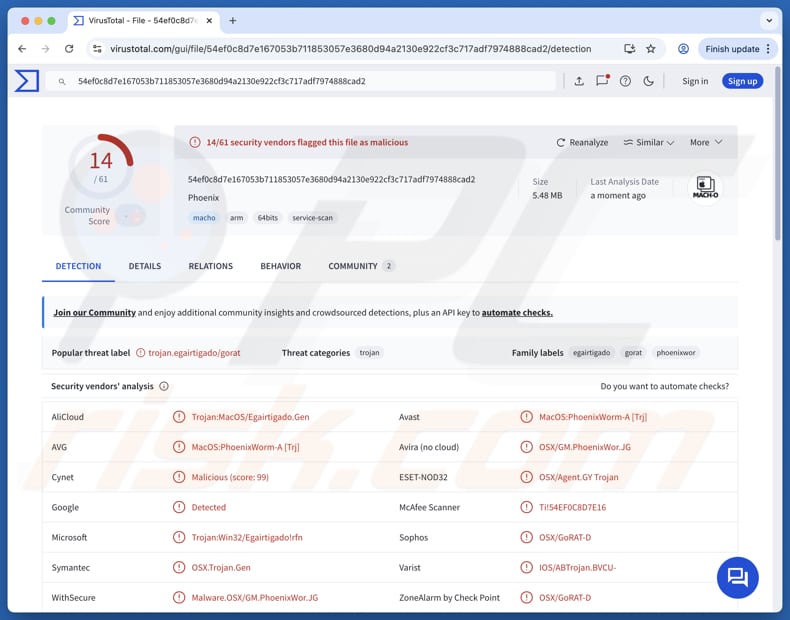Click the upload file icon

coord(579,81)
